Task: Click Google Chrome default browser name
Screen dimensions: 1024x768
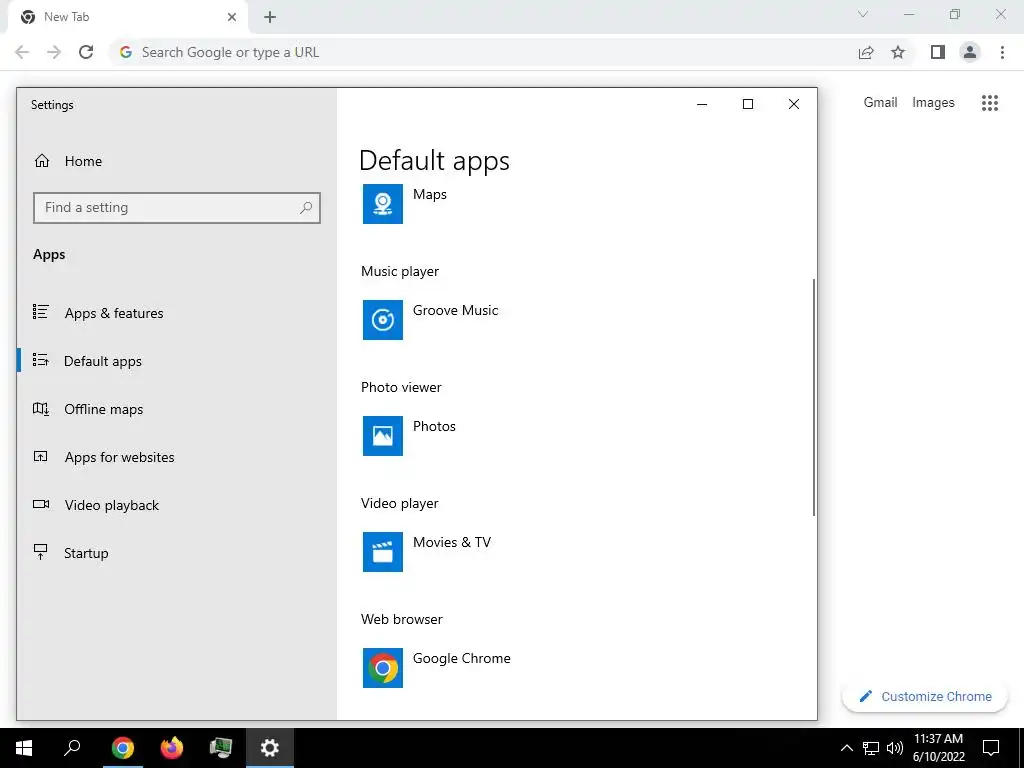Action: 462,658
